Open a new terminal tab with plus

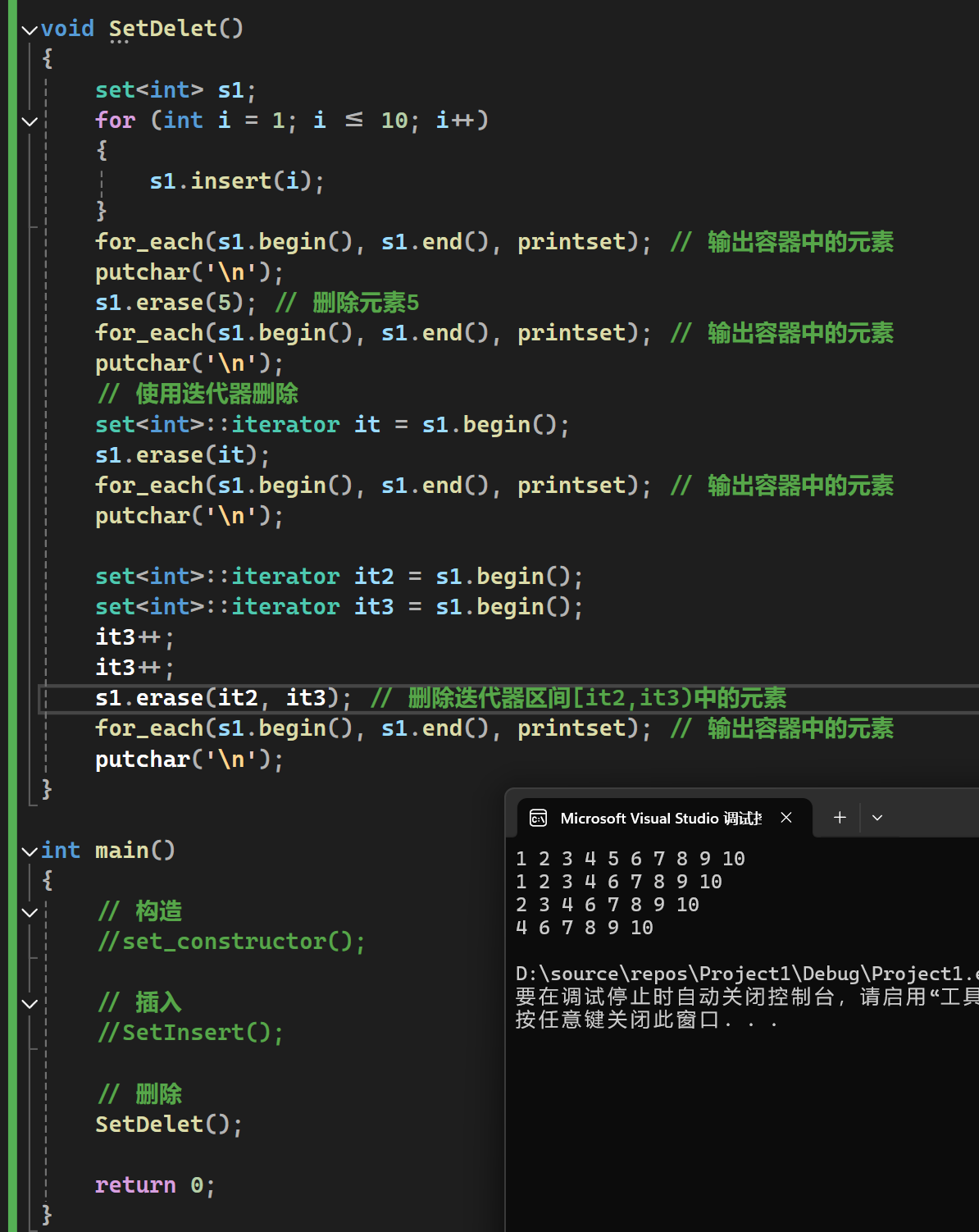tap(839, 818)
